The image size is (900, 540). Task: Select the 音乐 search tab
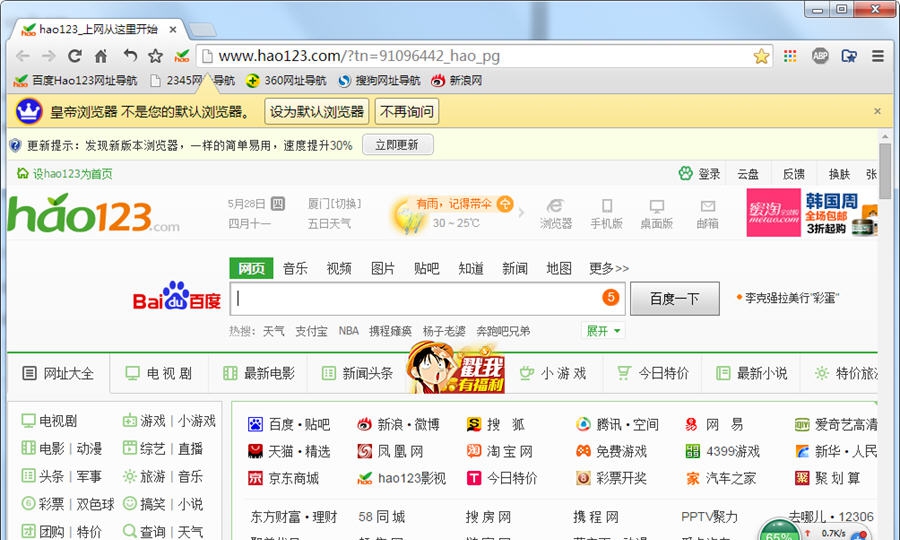tap(295, 269)
